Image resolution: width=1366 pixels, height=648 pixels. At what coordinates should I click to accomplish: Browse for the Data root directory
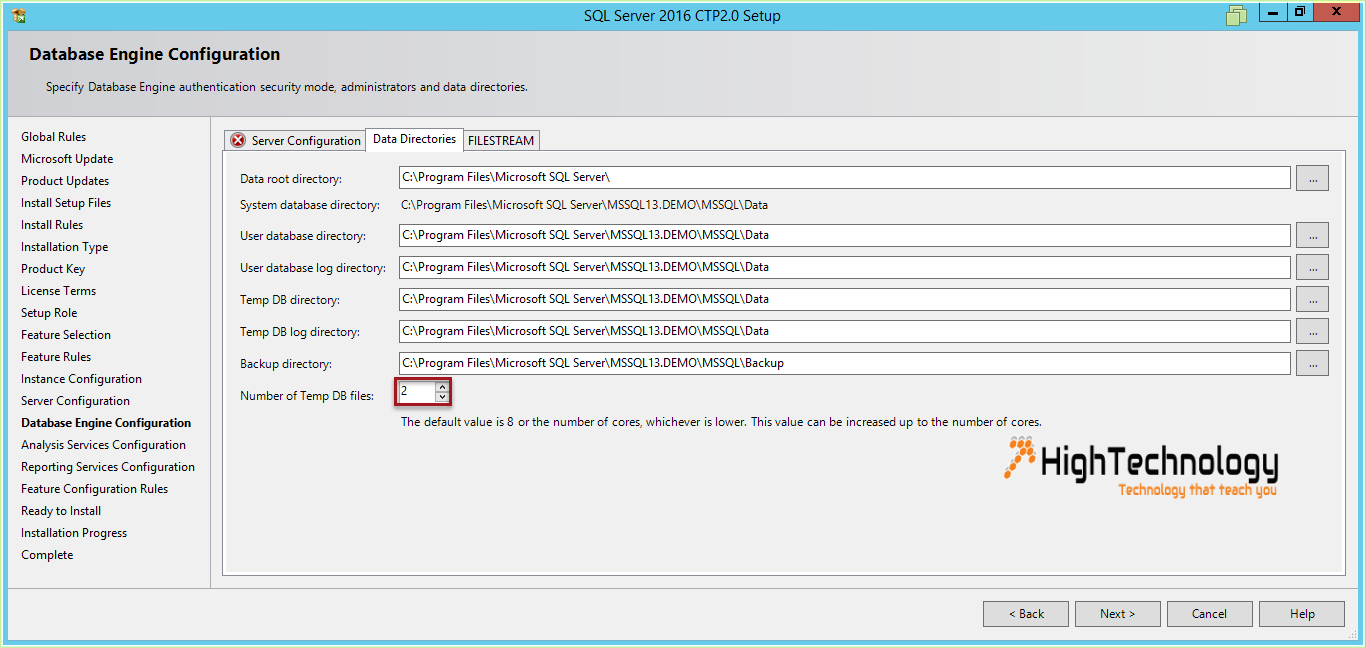1312,178
